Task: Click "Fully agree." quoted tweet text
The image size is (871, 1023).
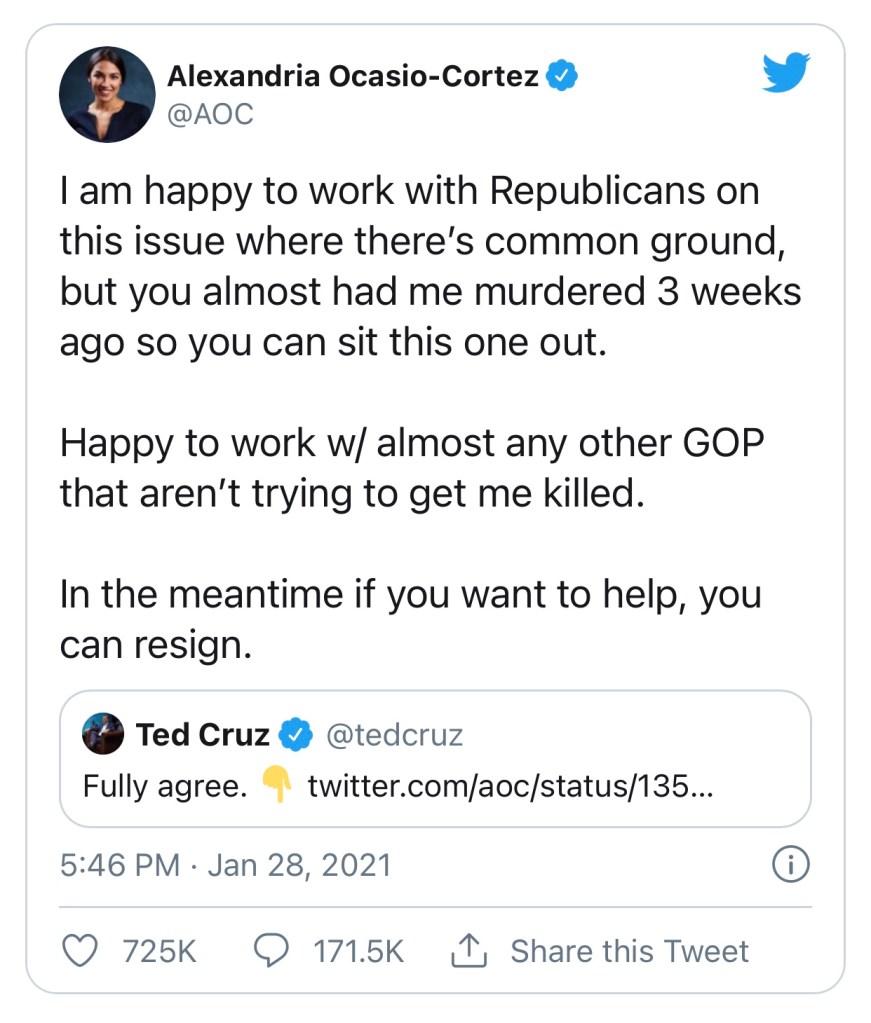Action: [165, 787]
